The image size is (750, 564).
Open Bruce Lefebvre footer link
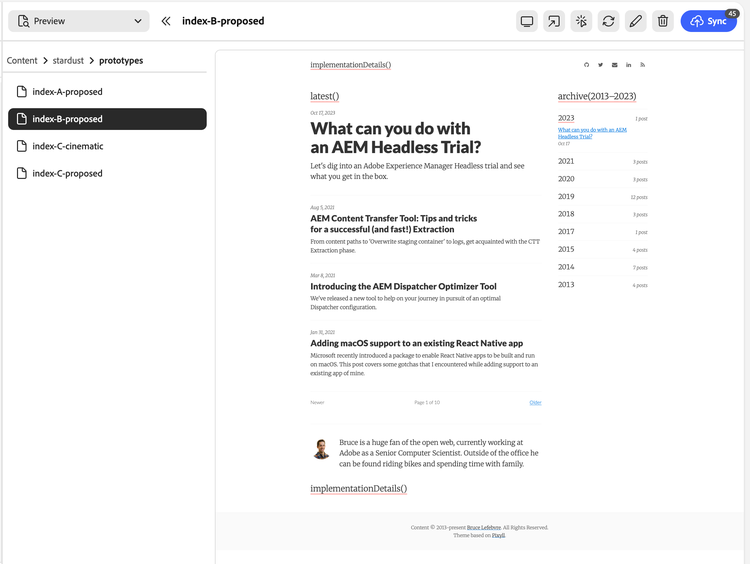(x=484, y=528)
